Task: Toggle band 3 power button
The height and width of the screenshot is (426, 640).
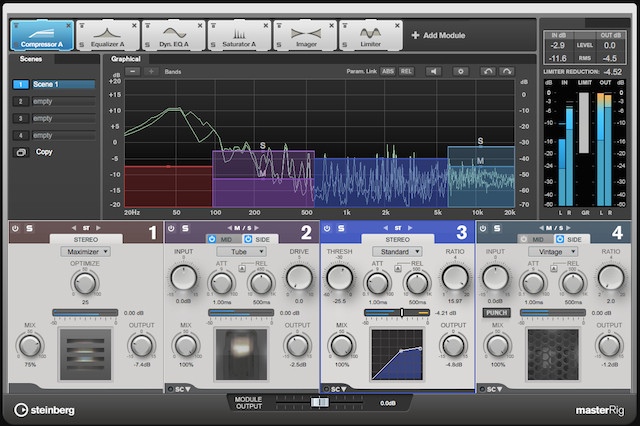Action: coord(327,229)
